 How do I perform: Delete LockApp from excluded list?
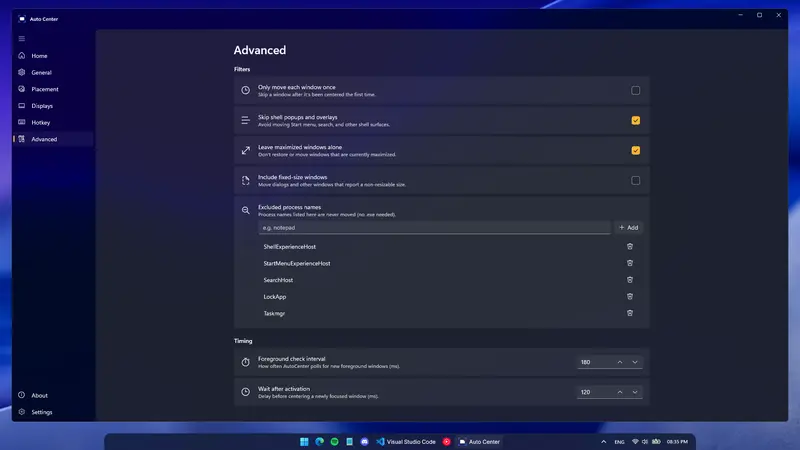point(630,296)
